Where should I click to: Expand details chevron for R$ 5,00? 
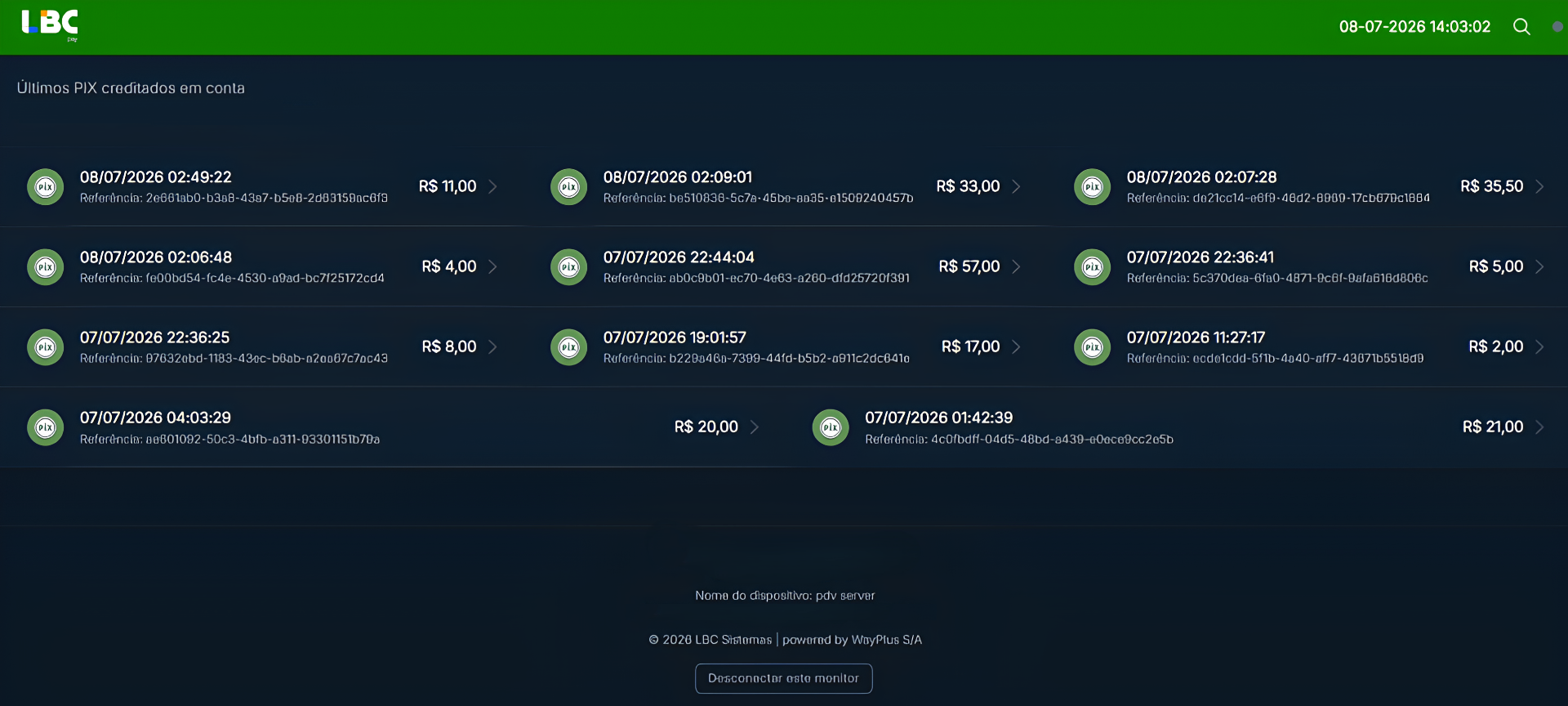(x=1539, y=266)
